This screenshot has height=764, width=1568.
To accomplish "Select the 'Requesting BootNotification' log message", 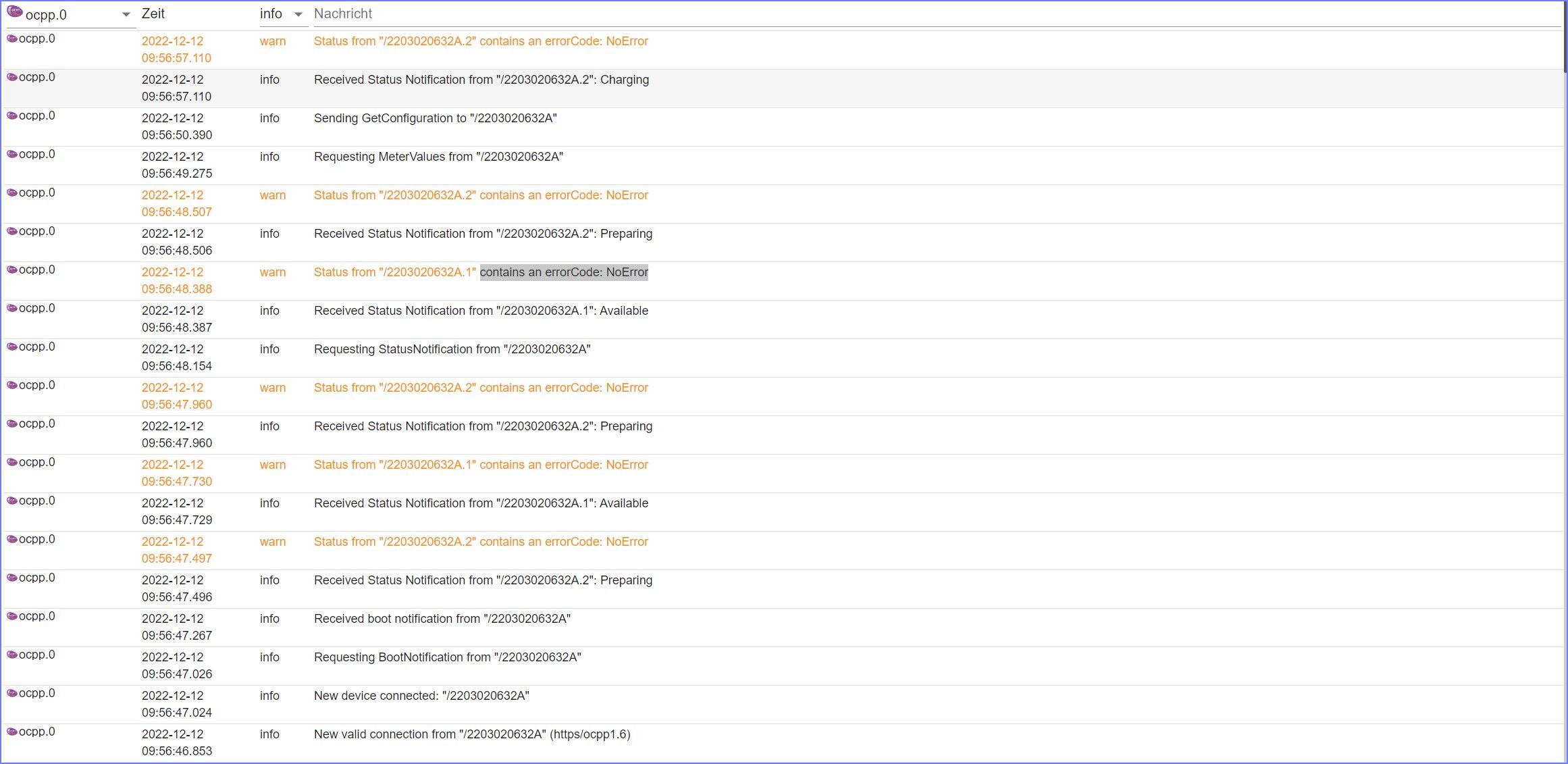I will click(447, 657).
